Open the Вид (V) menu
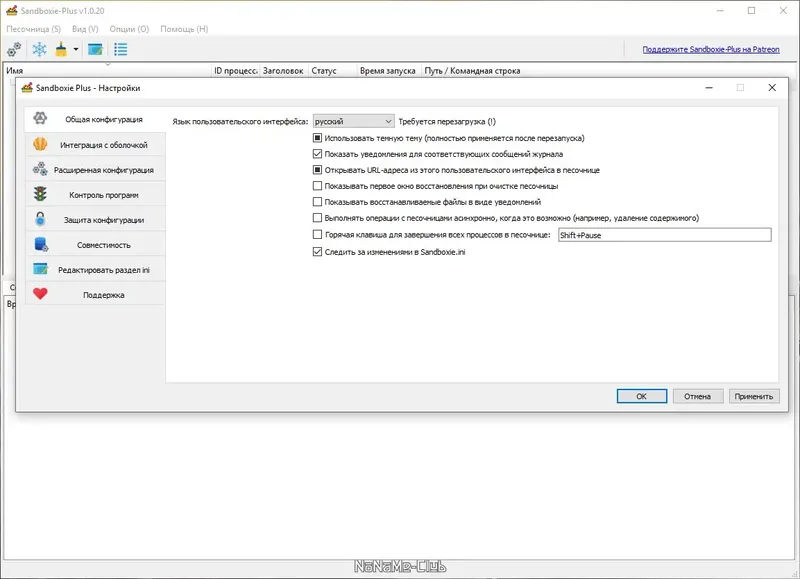Screen dimensions: 800x579 pyautogui.click(x=83, y=29)
